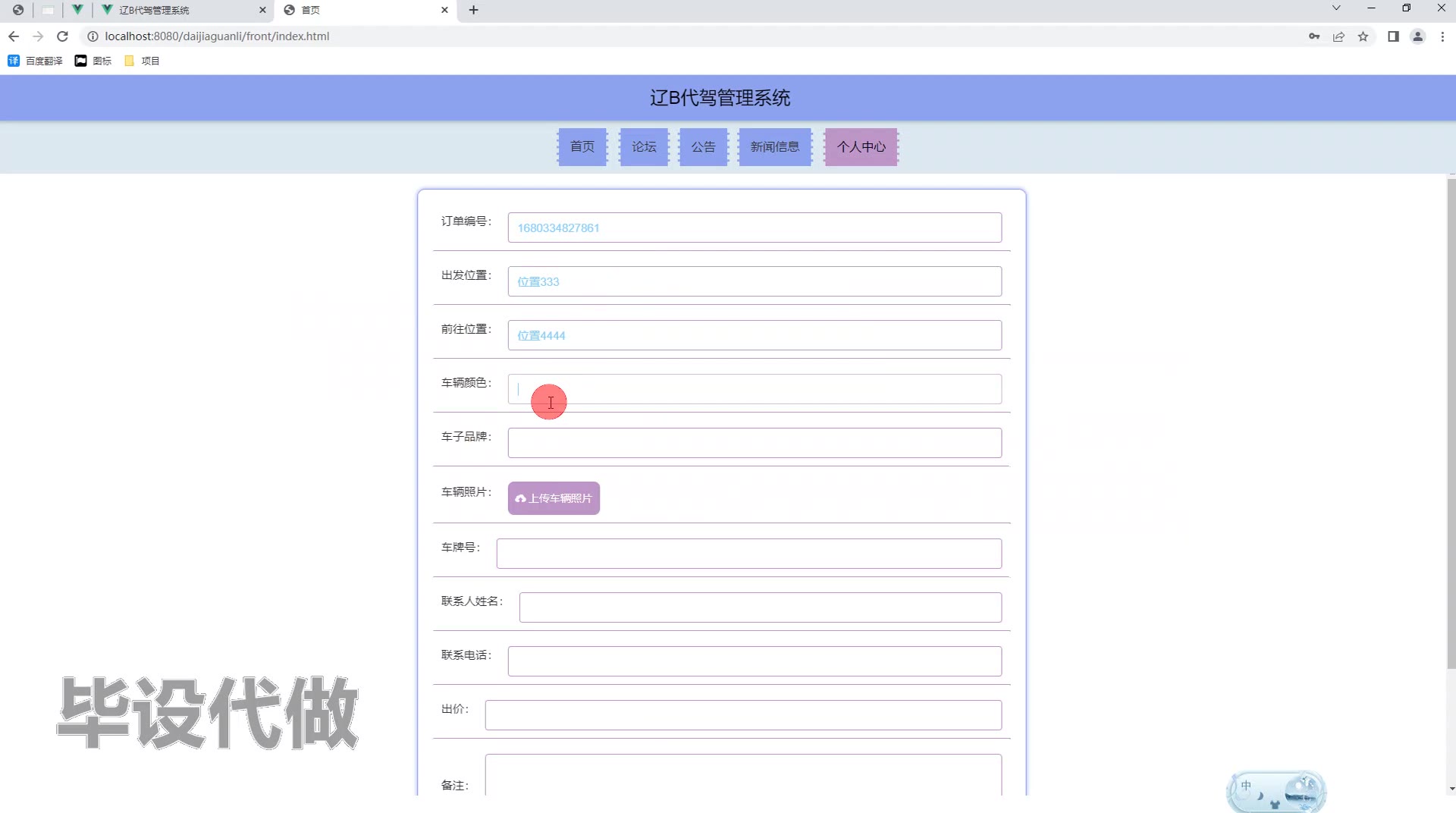Go to 首页 in the site navigation
Image resolution: width=1456 pixels, height=813 pixels.
[582, 147]
